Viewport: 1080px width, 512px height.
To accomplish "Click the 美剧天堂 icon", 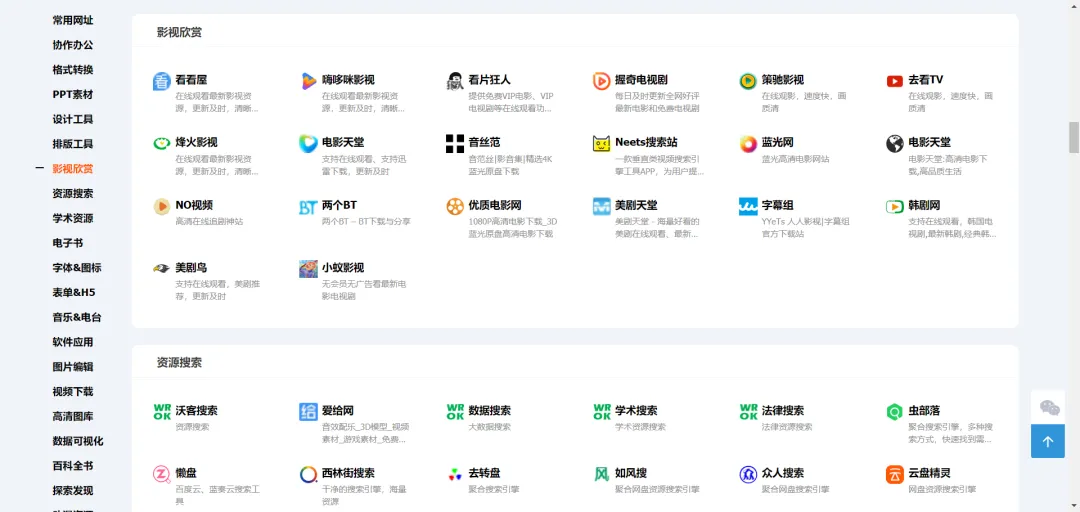I will (601, 207).
